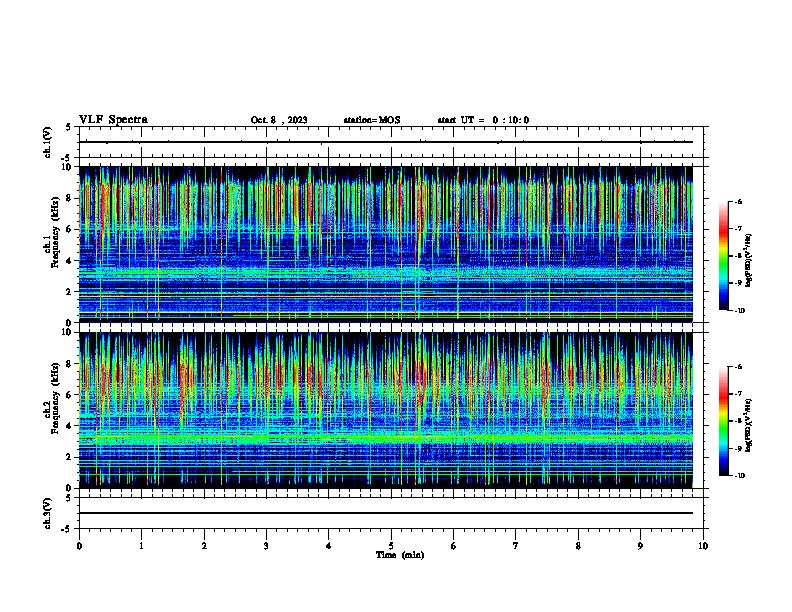792x612 pixels.
Task: Click the "6" kHz tick on ch.2 frequency axis
Action: 70,395
